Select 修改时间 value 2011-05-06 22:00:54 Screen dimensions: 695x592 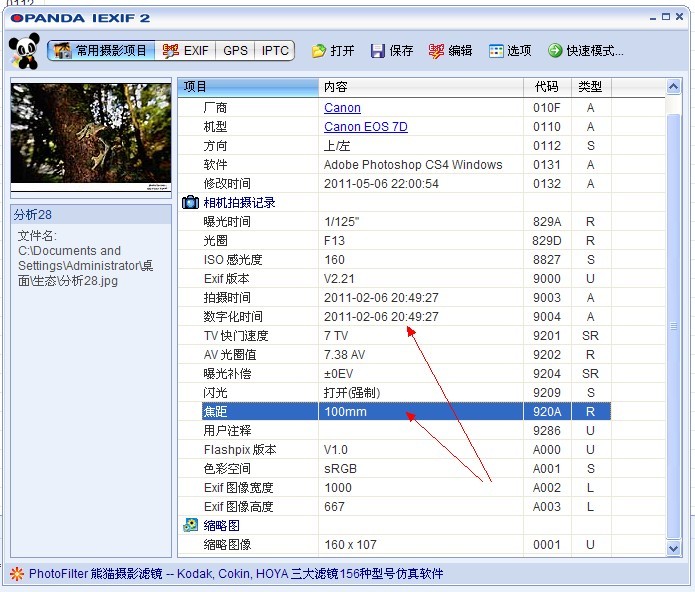pyautogui.click(x=381, y=184)
